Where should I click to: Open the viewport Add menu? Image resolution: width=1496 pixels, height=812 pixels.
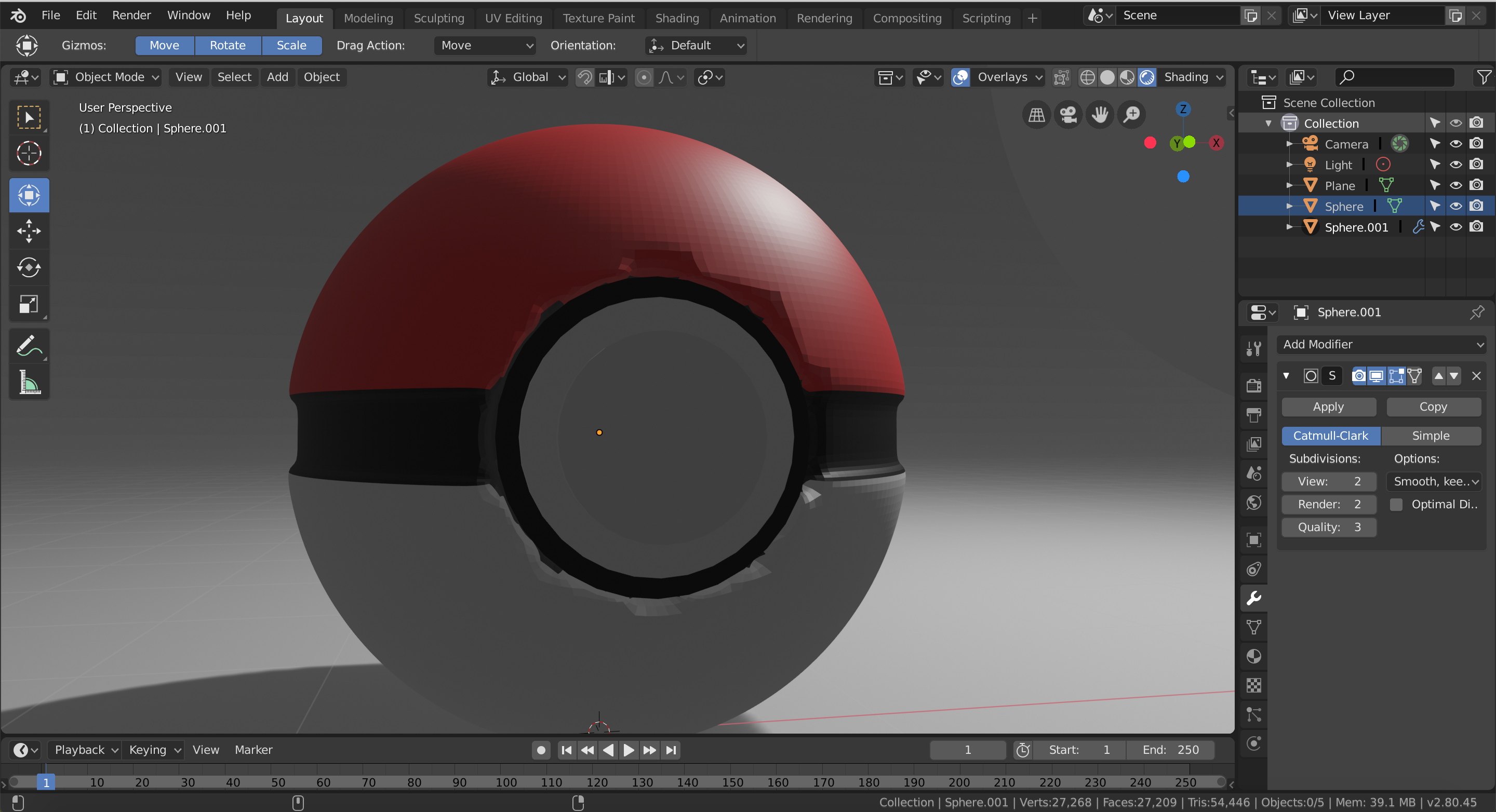coord(277,77)
